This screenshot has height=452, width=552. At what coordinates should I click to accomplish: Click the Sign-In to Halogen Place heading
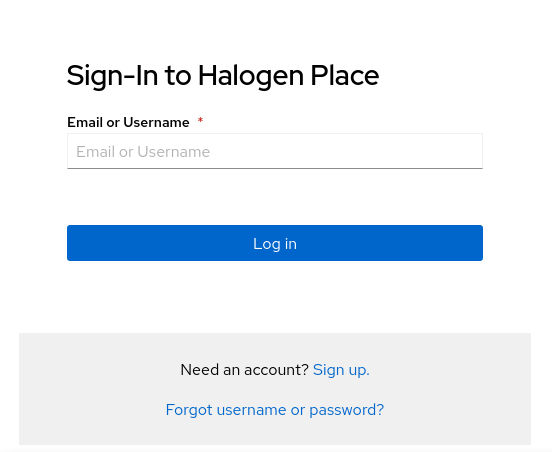223,76
